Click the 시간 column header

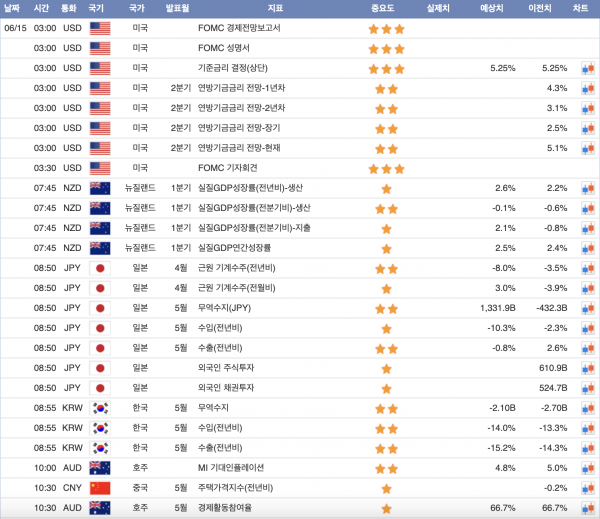42,8
